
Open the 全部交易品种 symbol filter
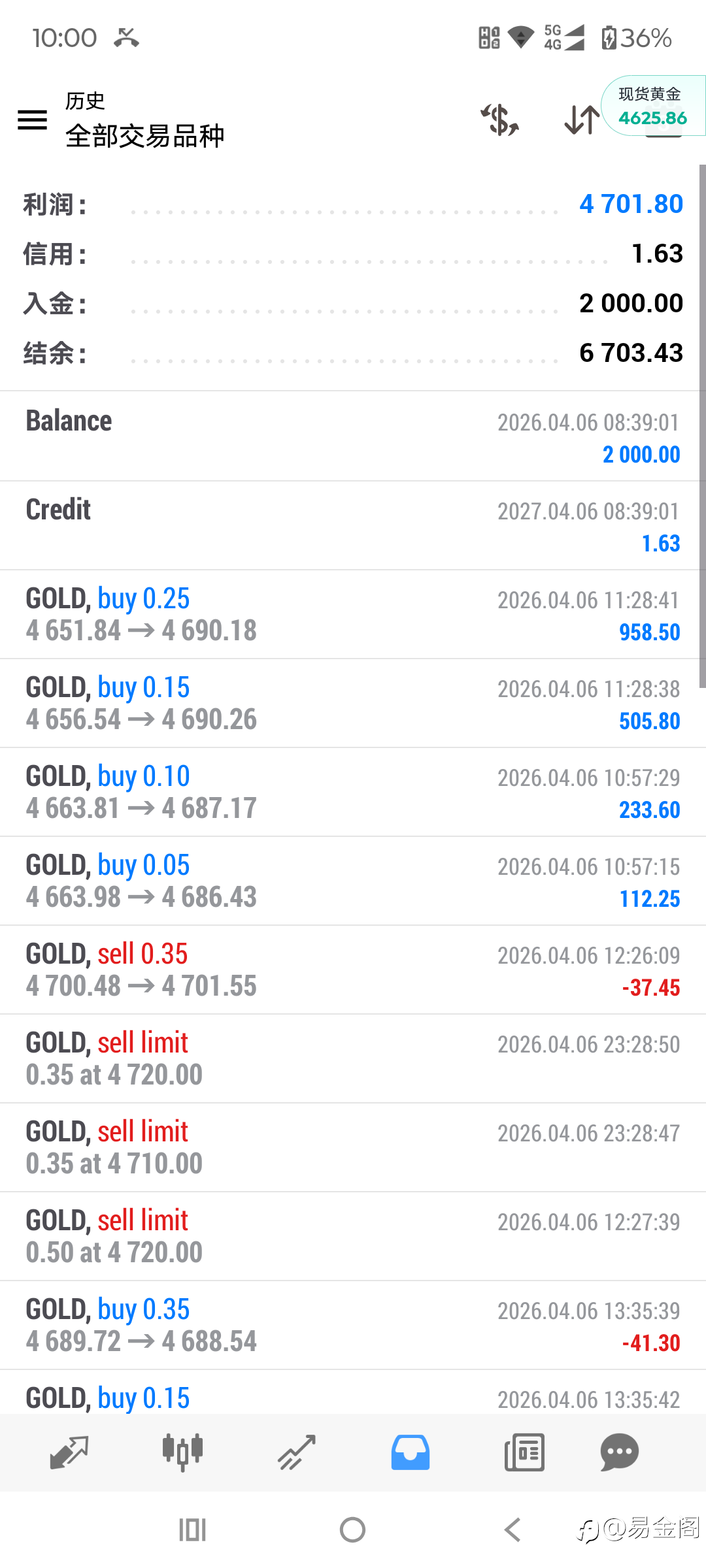click(145, 136)
